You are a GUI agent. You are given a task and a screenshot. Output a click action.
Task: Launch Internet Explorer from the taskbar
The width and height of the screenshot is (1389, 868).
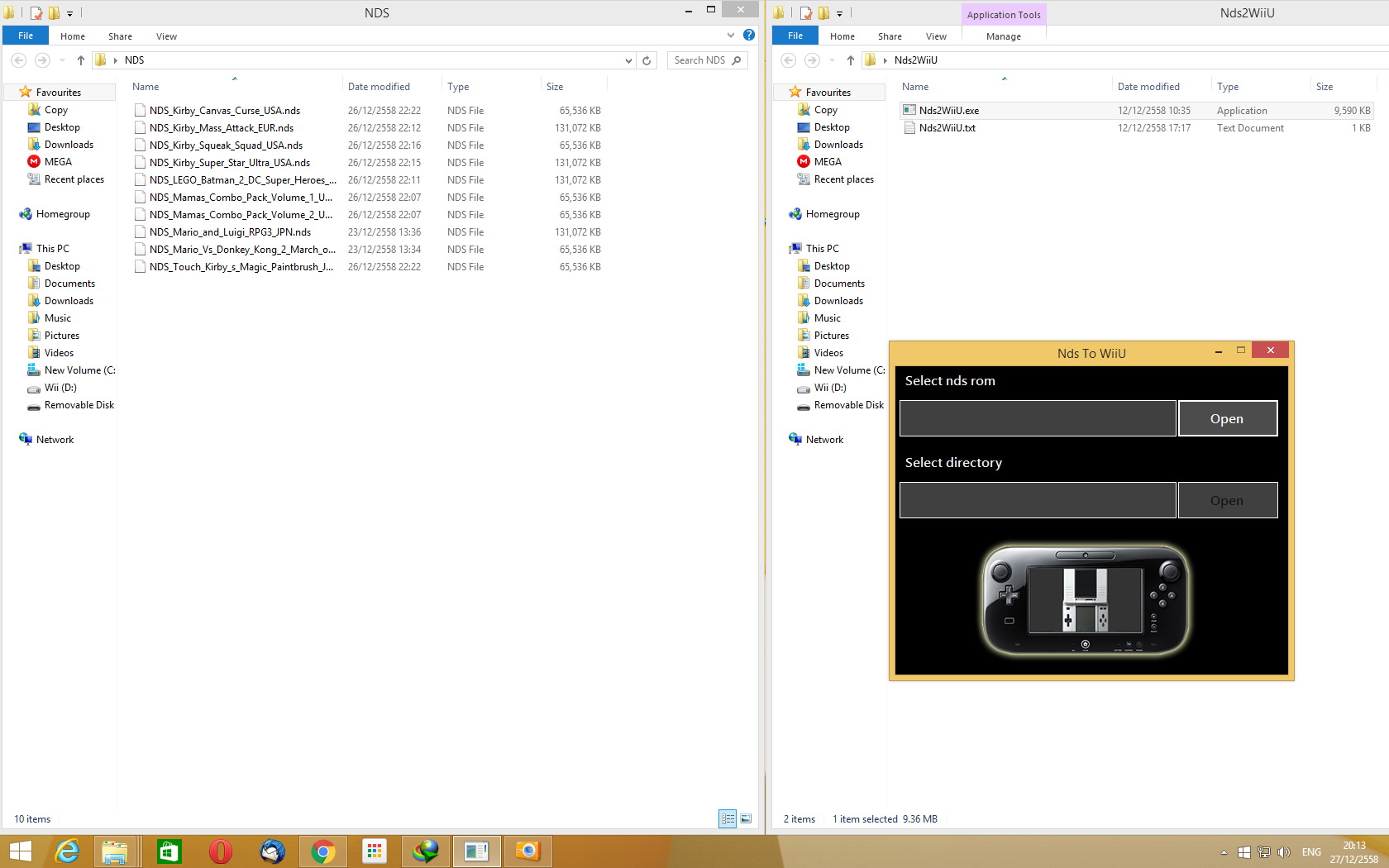(67, 851)
